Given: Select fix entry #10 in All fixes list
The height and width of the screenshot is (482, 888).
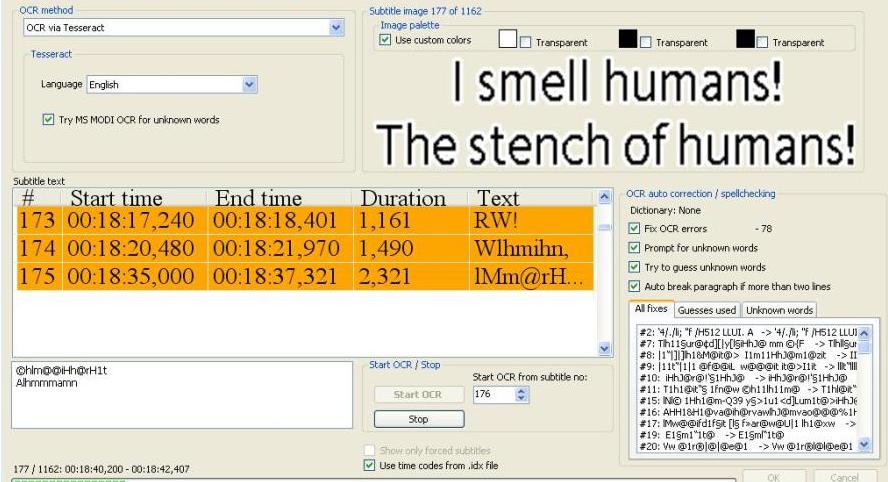Looking at the screenshot, I should click(748, 378).
